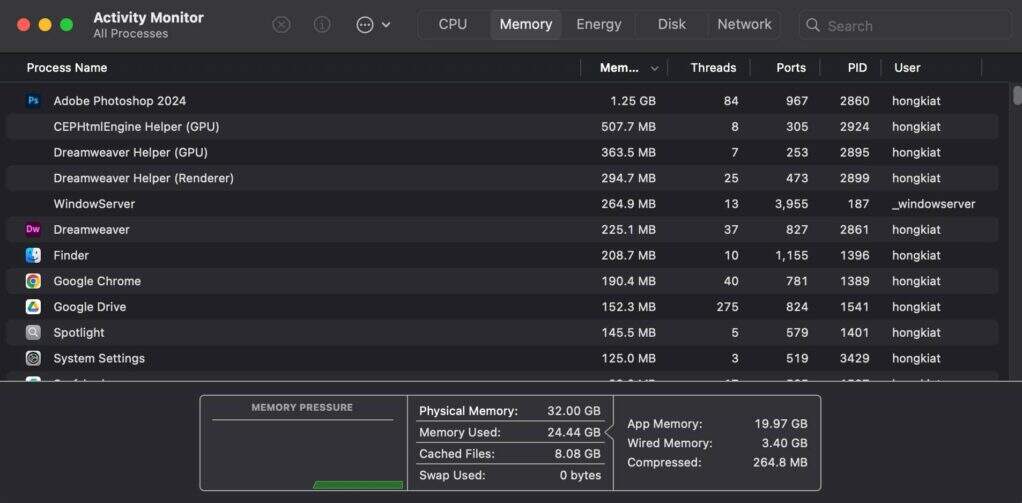
Task: Sort by the Threads column header
Action: tap(712, 68)
